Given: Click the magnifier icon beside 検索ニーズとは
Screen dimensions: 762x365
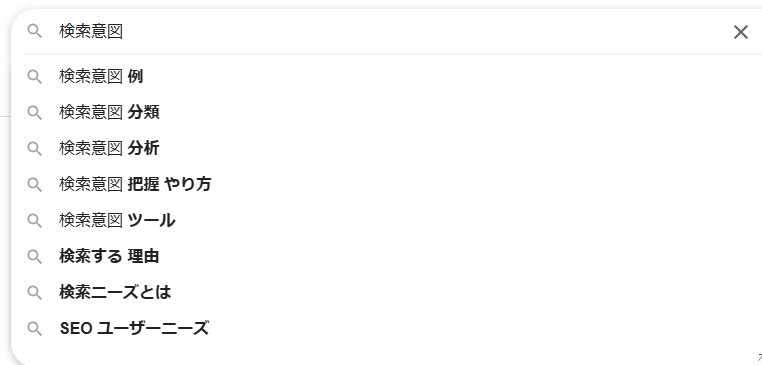Looking at the screenshot, I should pyautogui.click(x=35, y=293).
